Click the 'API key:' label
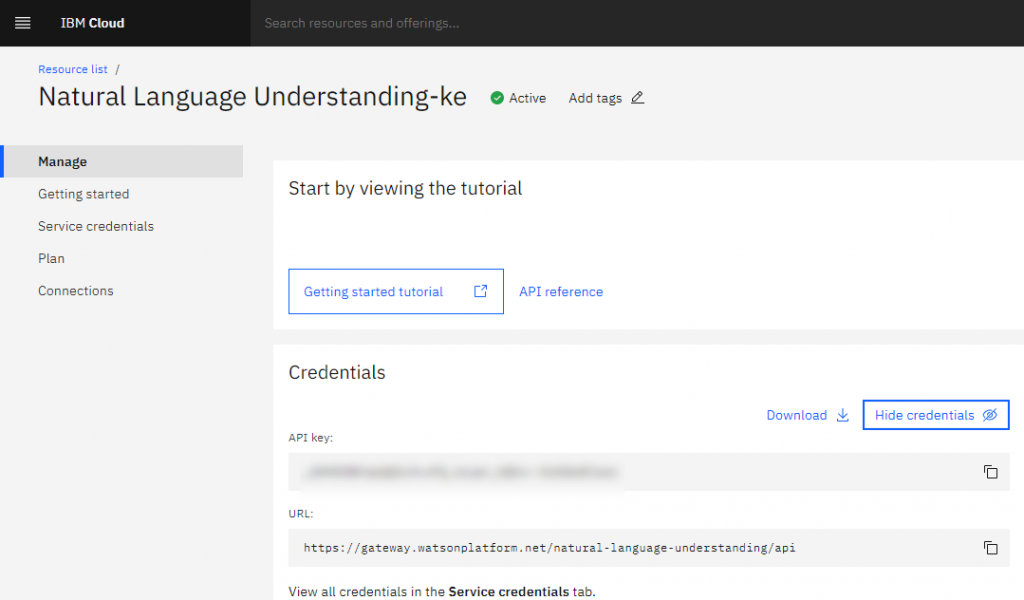1024x600 pixels. pyautogui.click(x=310, y=437)
